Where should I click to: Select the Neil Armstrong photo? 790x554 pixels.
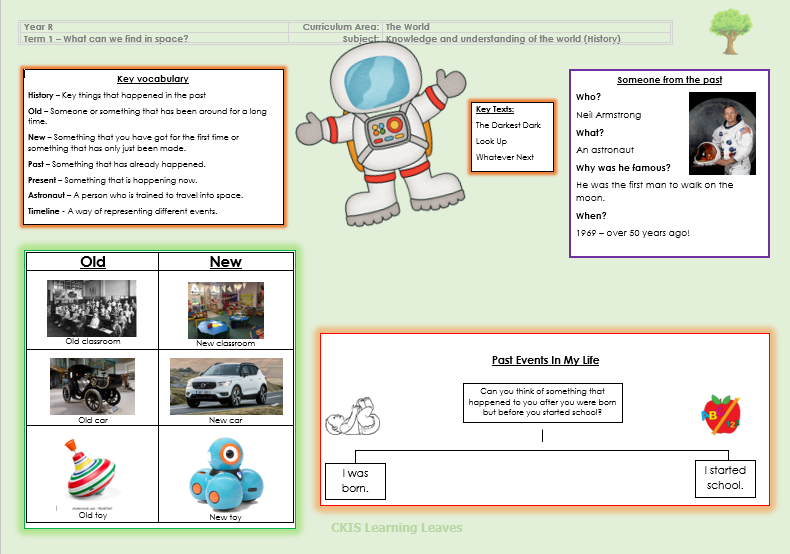pos(722,133)
